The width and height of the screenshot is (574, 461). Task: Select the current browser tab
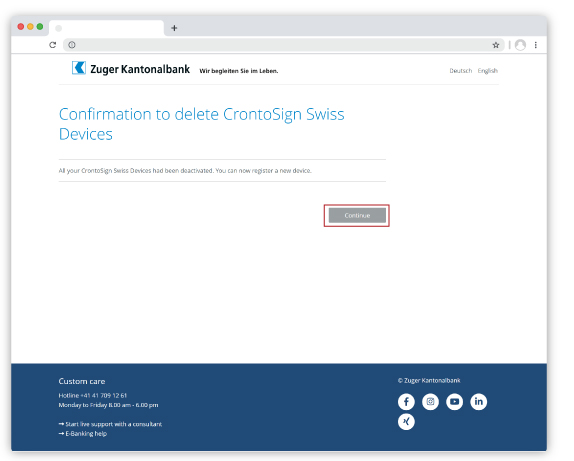pos(106,28)
